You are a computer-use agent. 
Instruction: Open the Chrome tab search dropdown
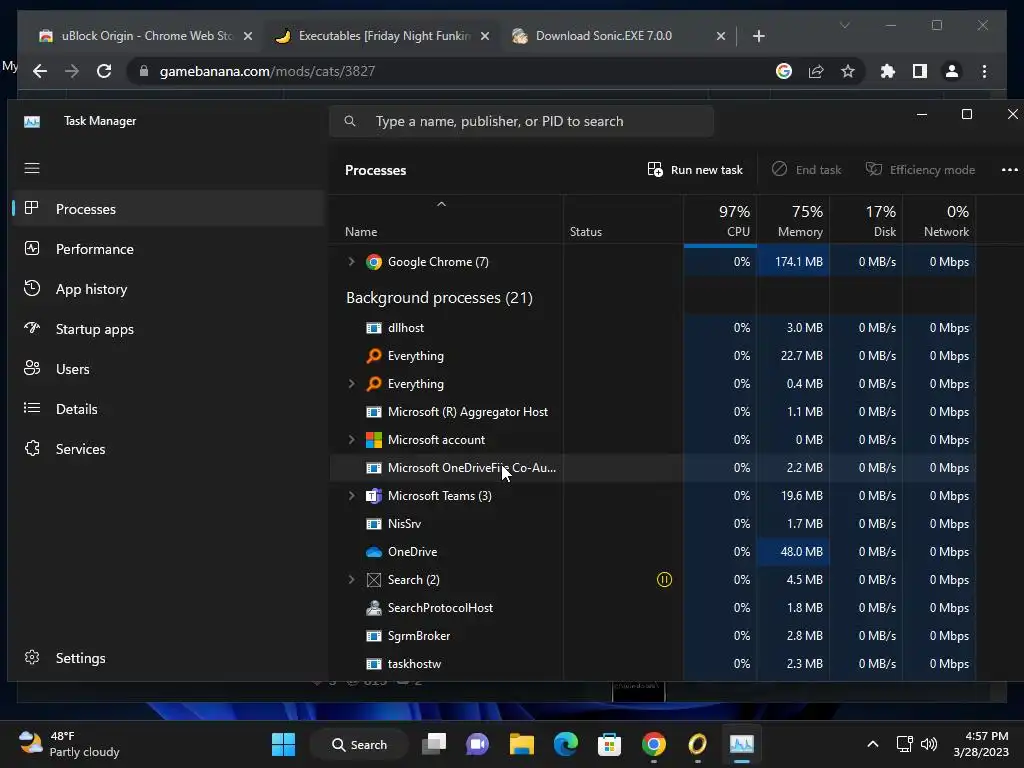pyautogui.click(x=844, y=25)
